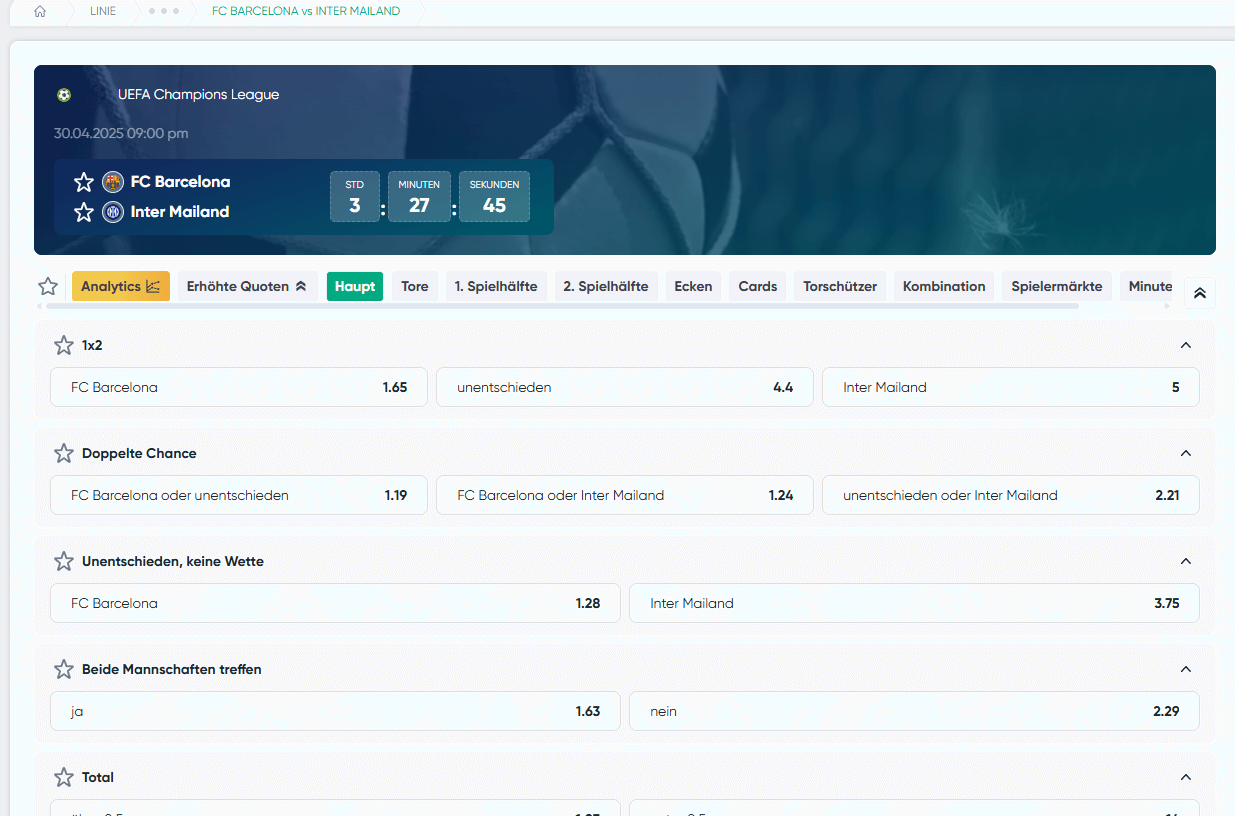Favorite Beide Mannschaften treffen market
This screenshot has height=816, width=1235.
coord(64,669)
